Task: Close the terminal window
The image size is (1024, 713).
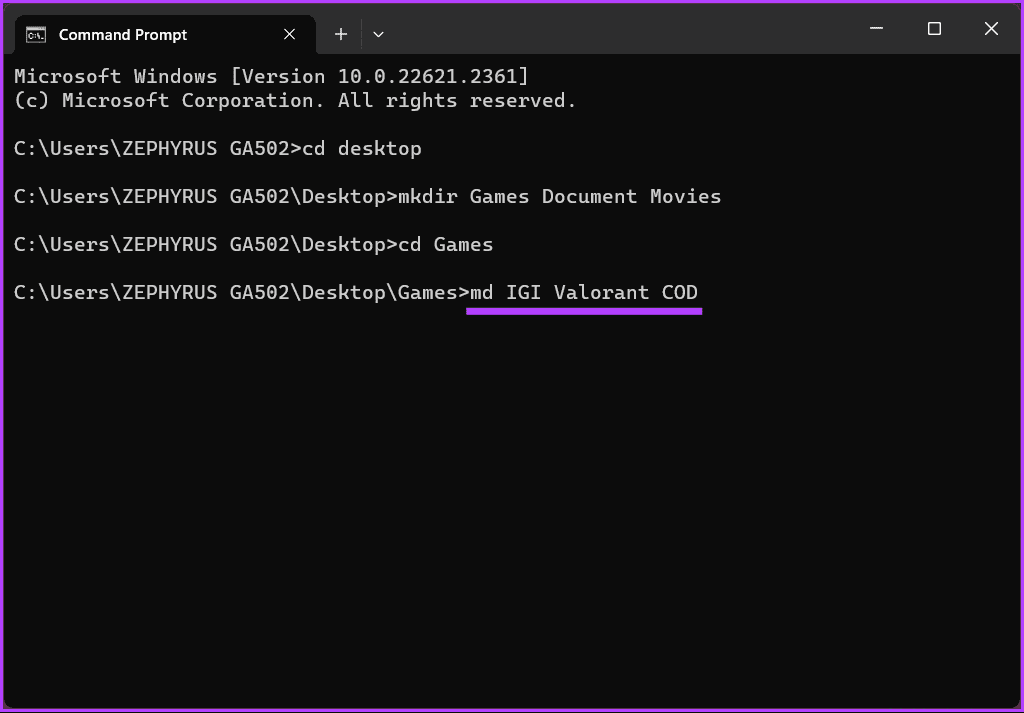Action: point(991,29)
